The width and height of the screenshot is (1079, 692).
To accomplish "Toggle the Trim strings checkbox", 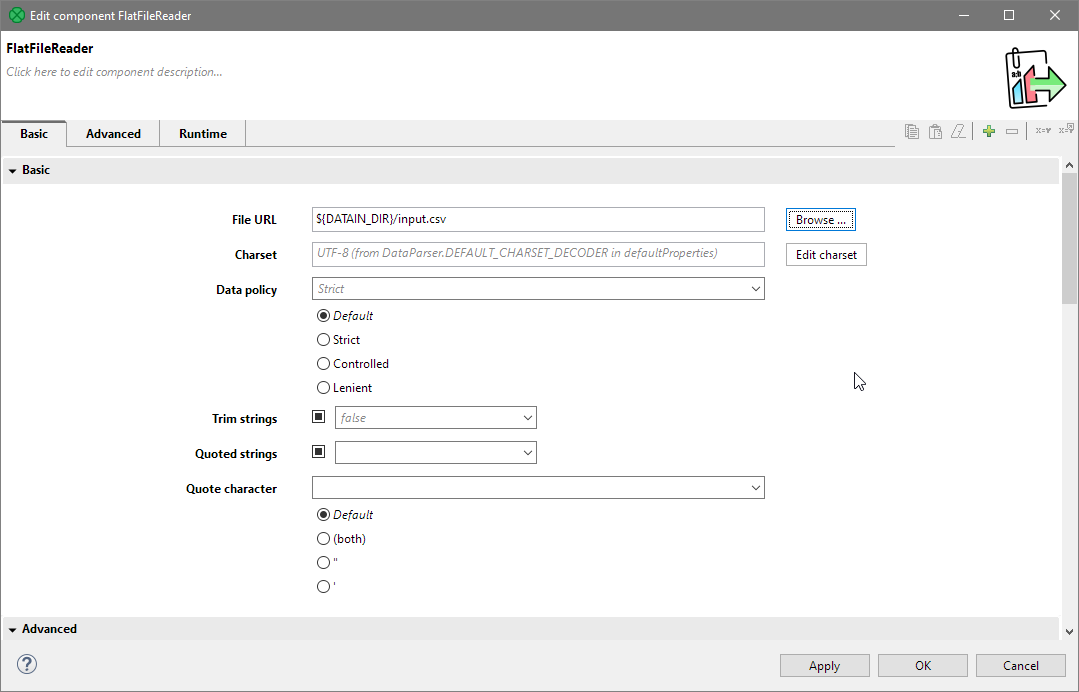I will pyautogui.click(x=318, y=415).
